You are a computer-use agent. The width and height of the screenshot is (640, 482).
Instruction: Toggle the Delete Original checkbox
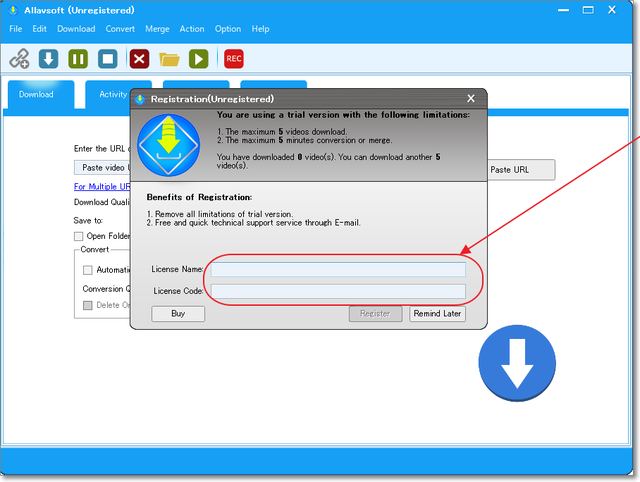click(88, 305)
